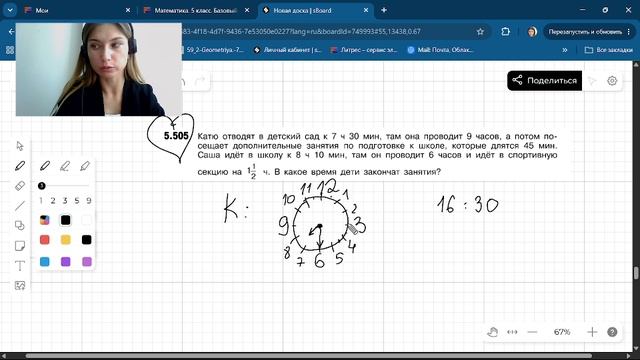
Task: Click the presentation pointer icon
Action: click(592, 81)
